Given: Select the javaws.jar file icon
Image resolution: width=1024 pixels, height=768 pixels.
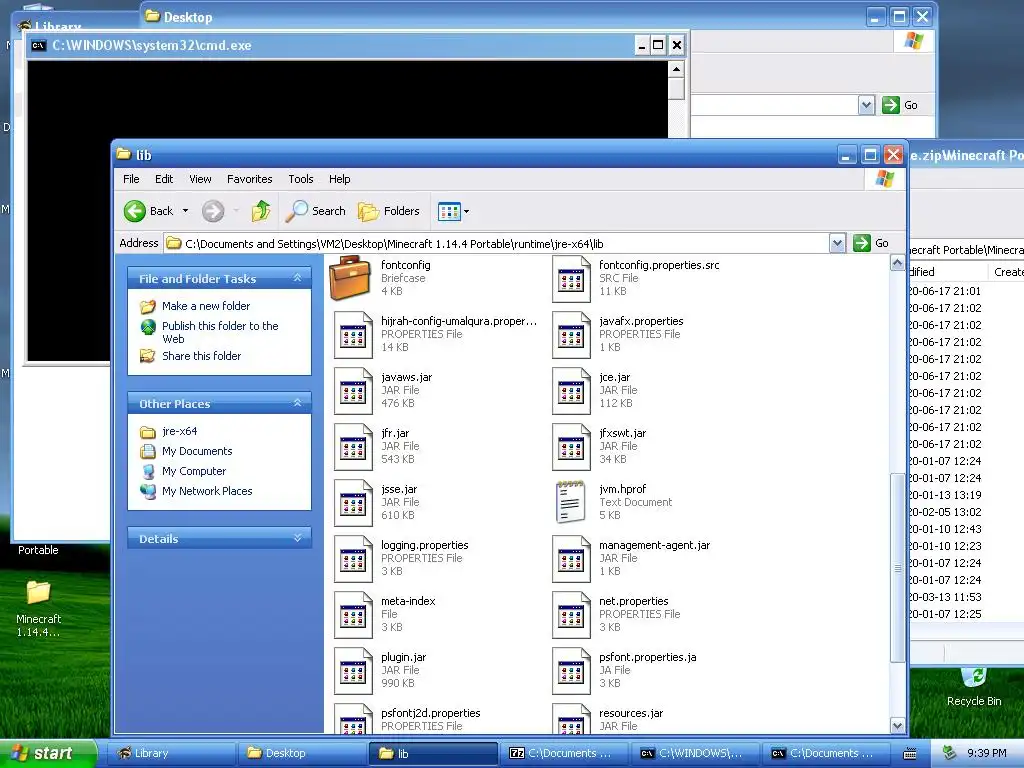Looking at the screenshot, I should click(353, 391).
